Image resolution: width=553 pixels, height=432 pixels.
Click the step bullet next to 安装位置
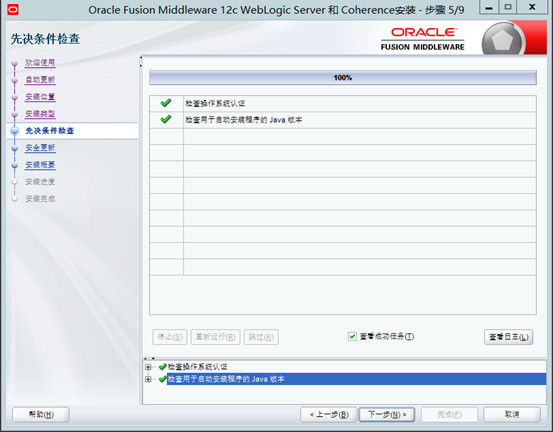pyautogui.click(x=14, y=97)
